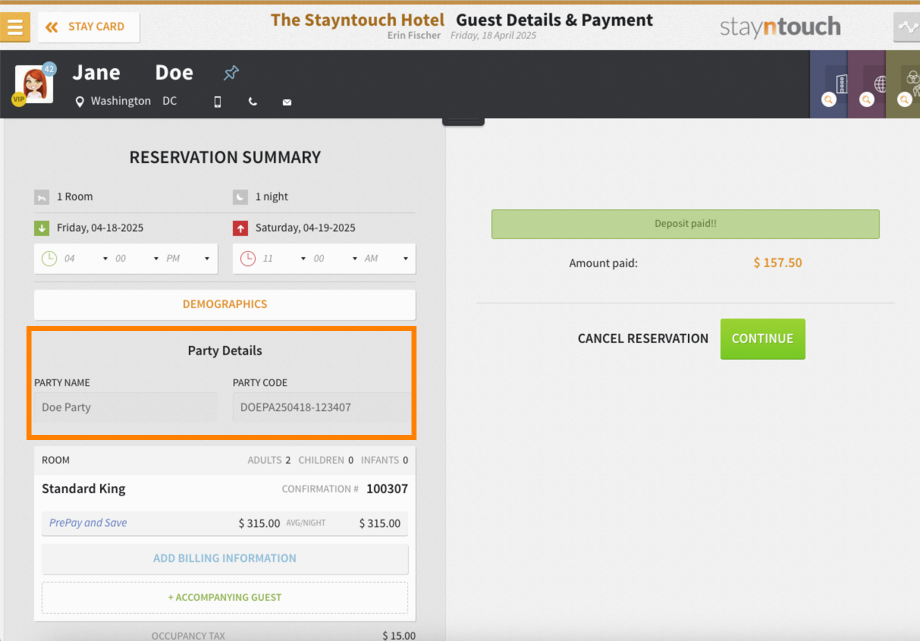Click confirmation number 100307
Screen dimensions: 920x641
[387, 489]
